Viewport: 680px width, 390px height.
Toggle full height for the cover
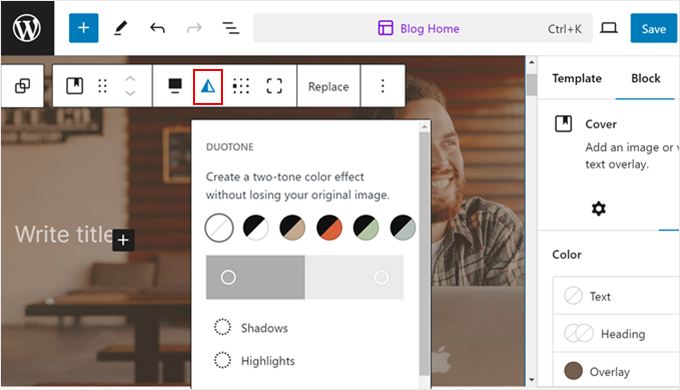(274, 86)
